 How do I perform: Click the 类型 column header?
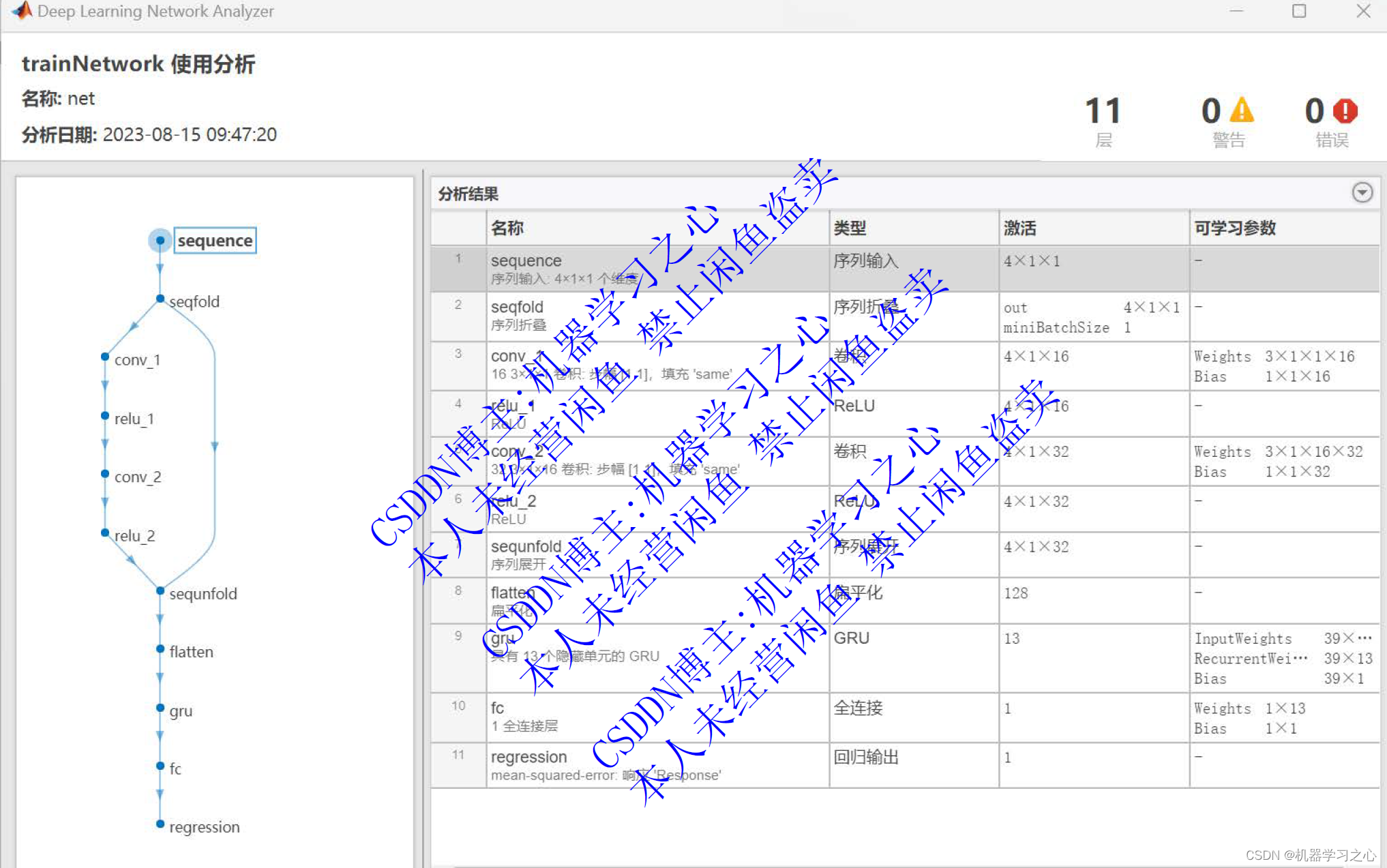(x=914, y=228)
